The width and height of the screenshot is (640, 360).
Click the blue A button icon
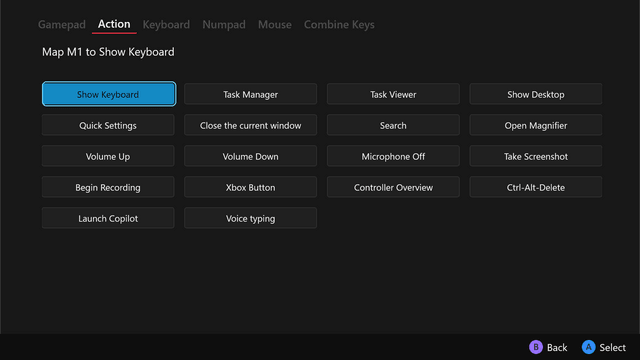click(589, 347)
